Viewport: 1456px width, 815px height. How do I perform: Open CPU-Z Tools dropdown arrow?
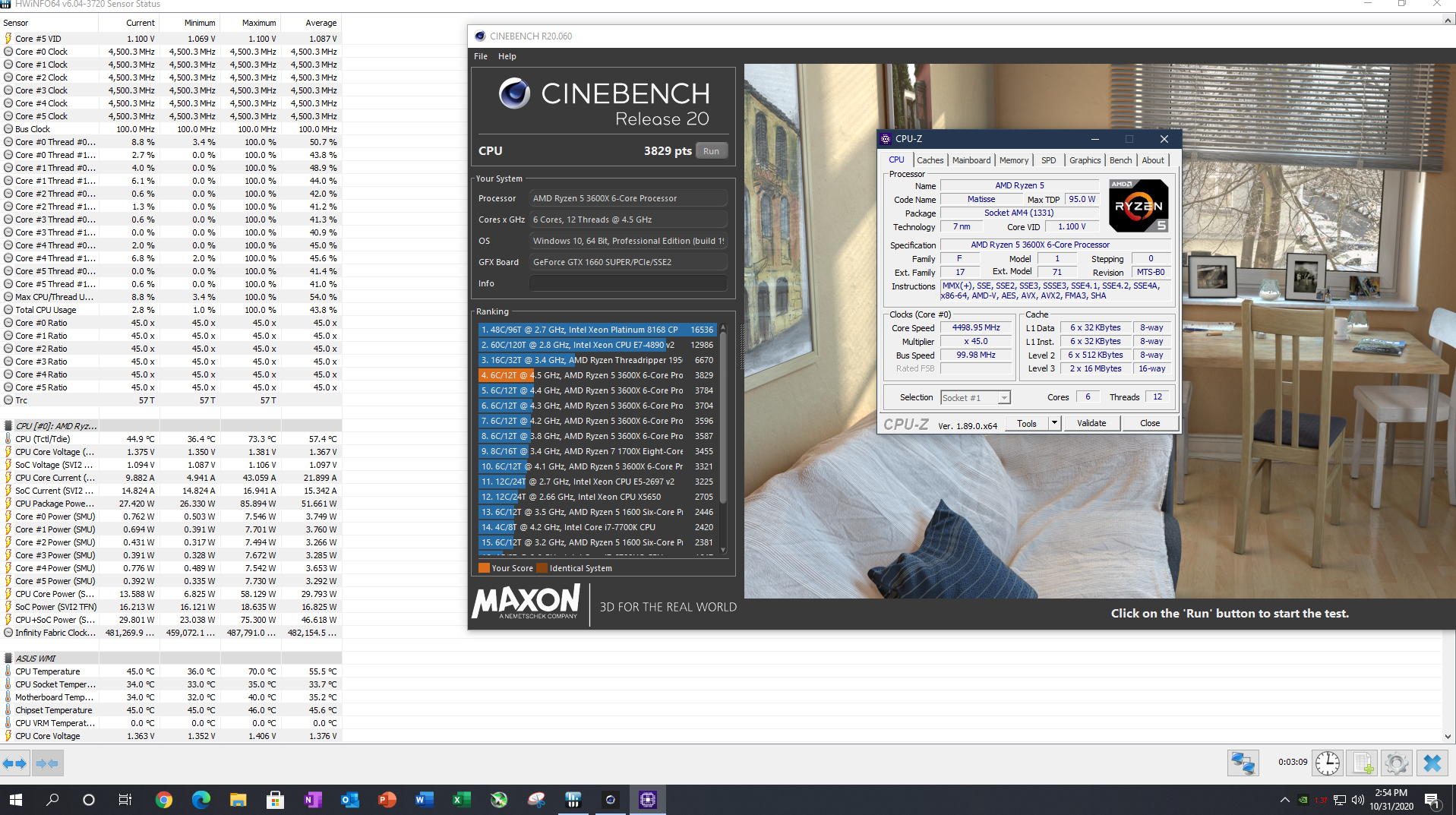tap(1054, 423)
